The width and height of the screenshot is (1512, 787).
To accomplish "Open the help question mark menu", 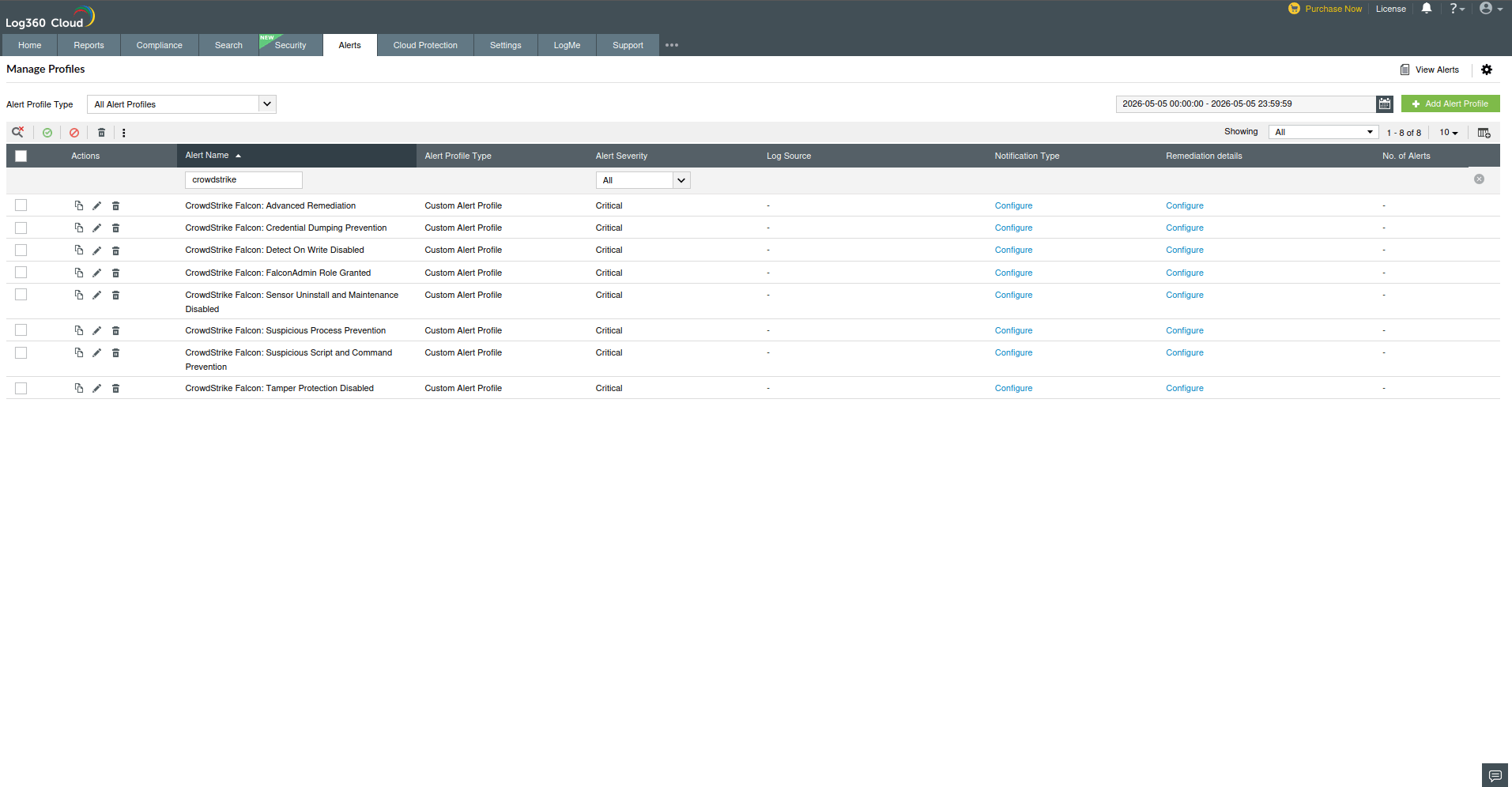I will coord(1457,9).
